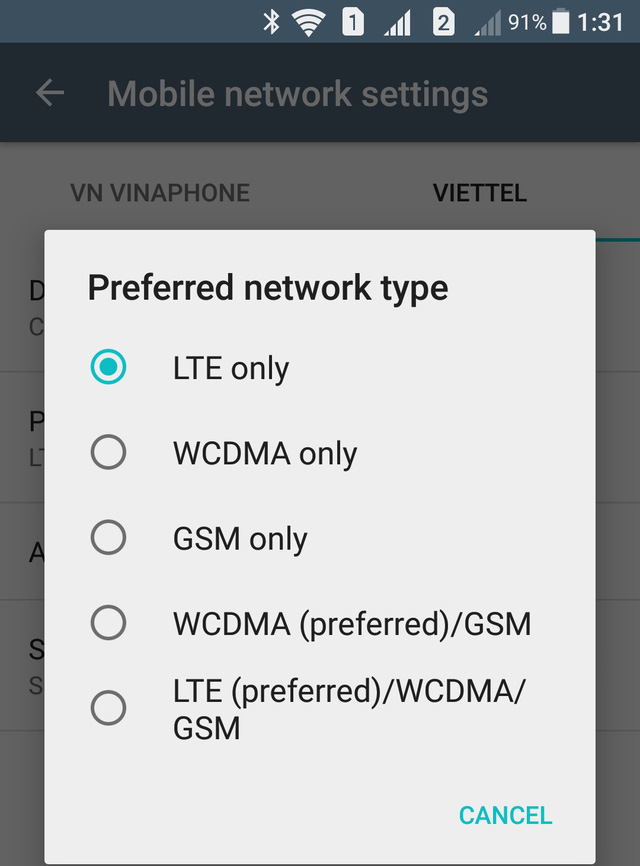Image resolution: width=640 pixels, height=866 pixels.
Task: Select the LTE only radio button
Action: (108, 368)
